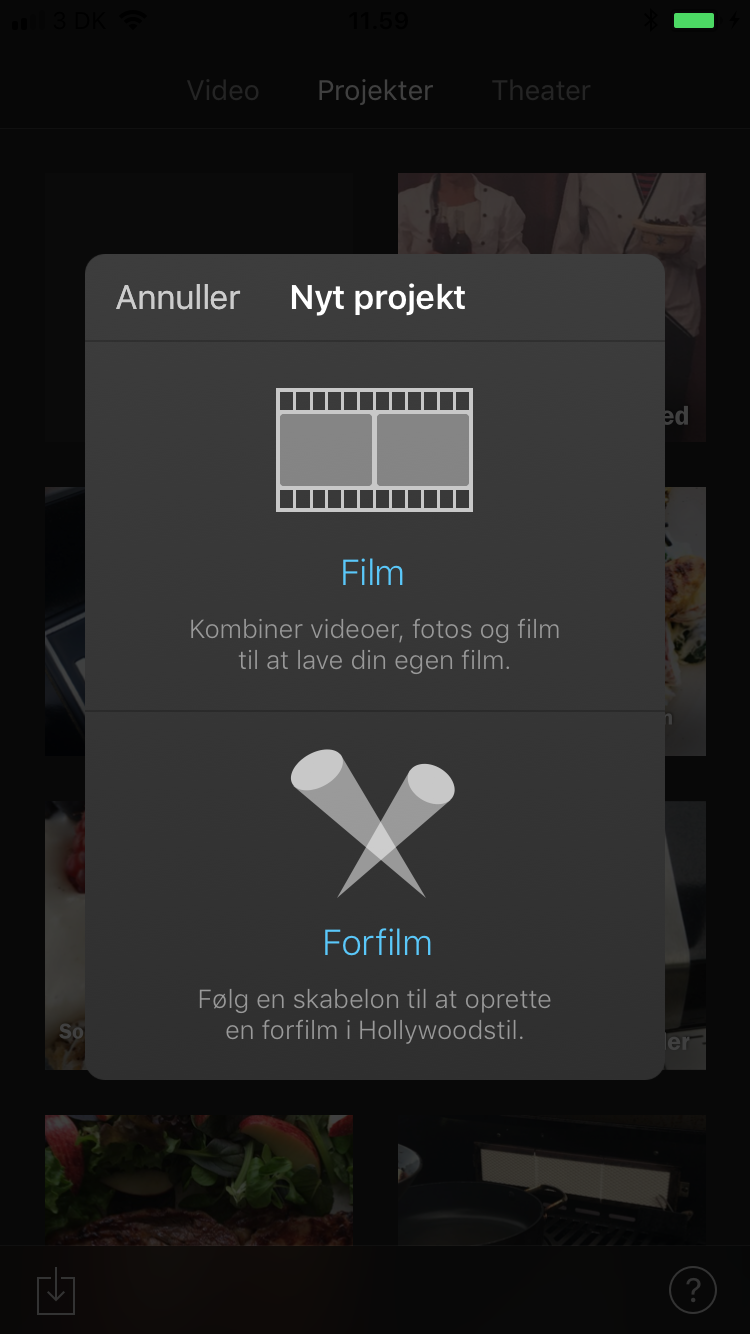
Task: Tap the filmstrip Film icon
Action: (x=374, y=450)
